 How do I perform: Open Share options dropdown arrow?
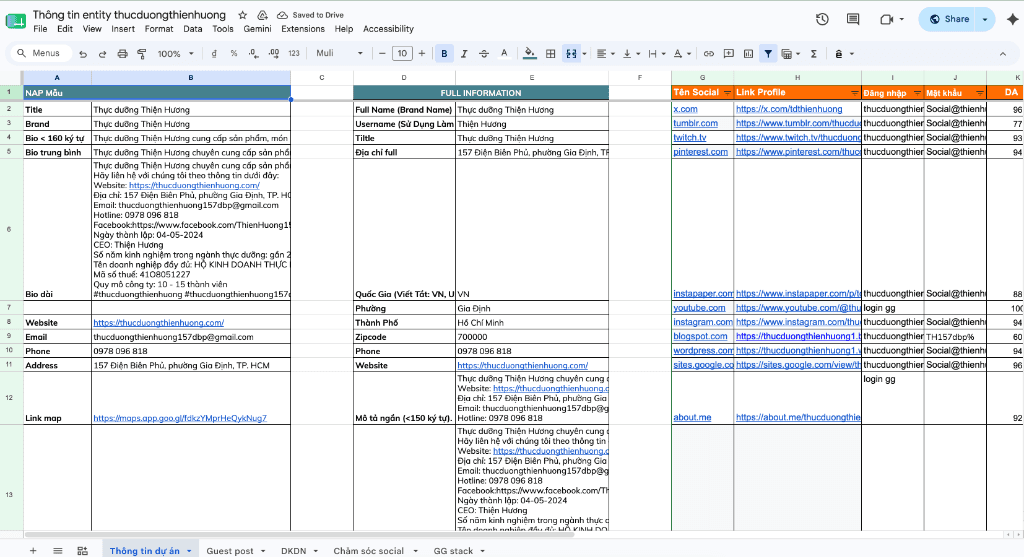985,20
